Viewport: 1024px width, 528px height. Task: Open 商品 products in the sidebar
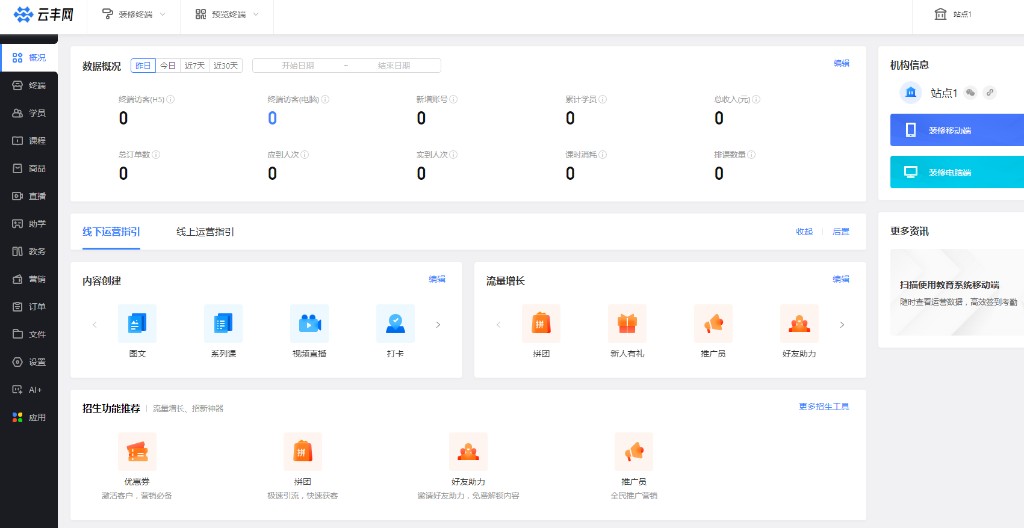tap(29, 169)
